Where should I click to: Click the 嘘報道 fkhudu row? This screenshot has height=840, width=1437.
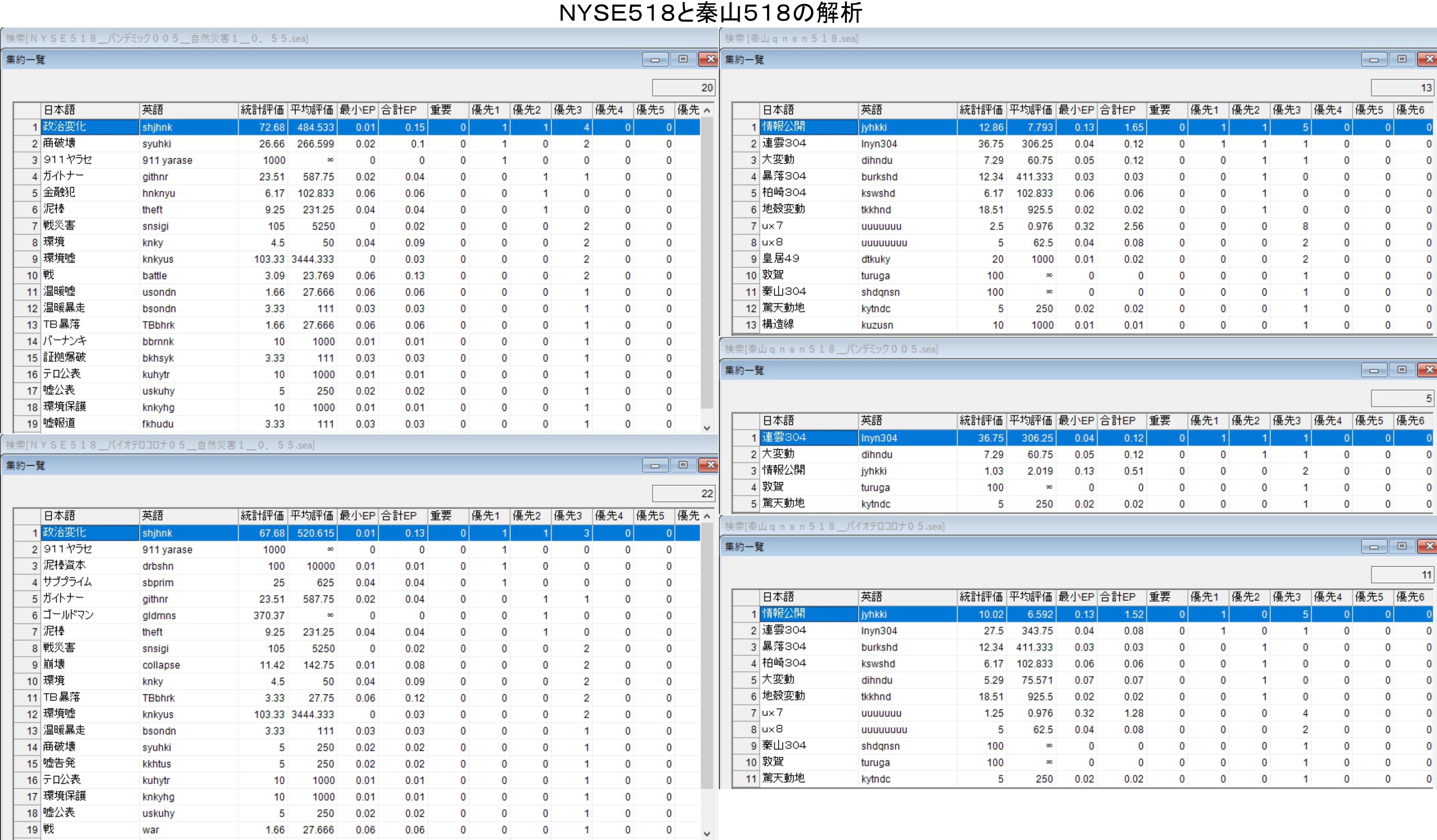(x=91, y=424)
